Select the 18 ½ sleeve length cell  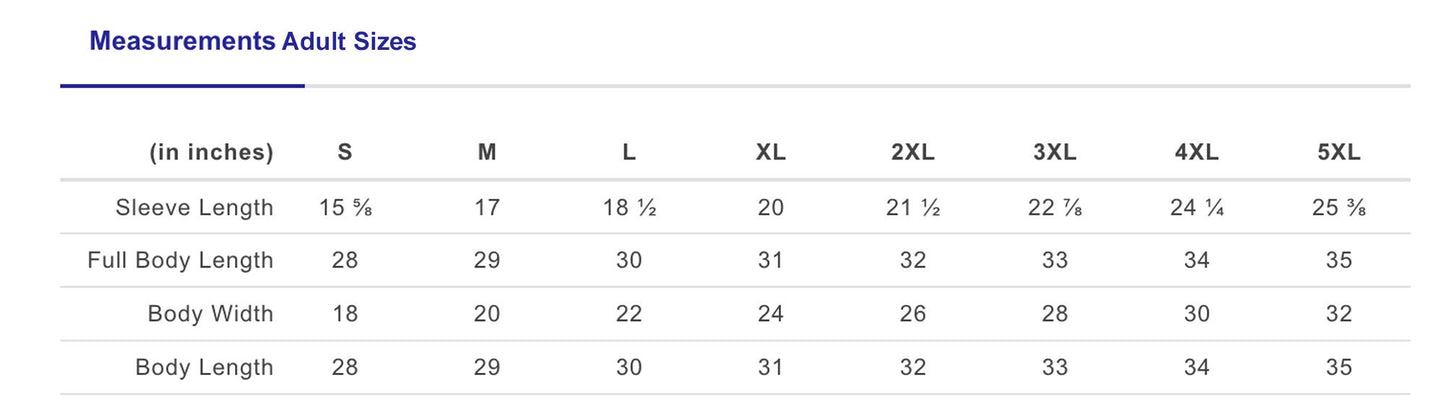pos(629,208)
